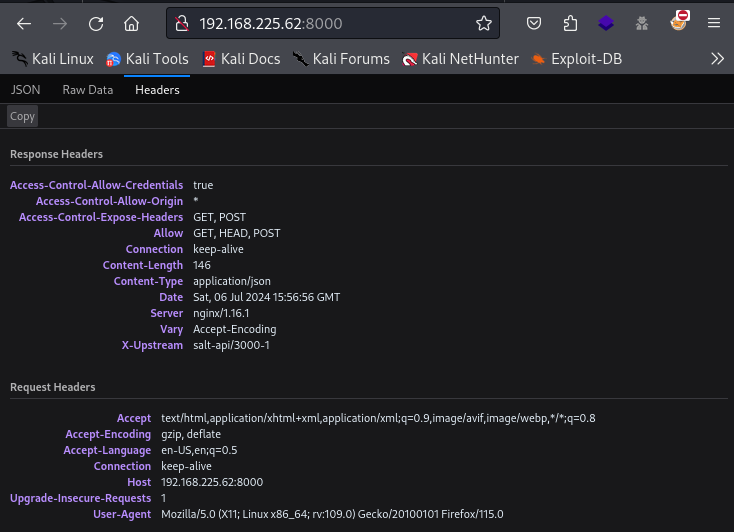This screenshot has width=734, height=532.
Task: Open the Kali Tools bookmark
Action: tap(147, 59)
